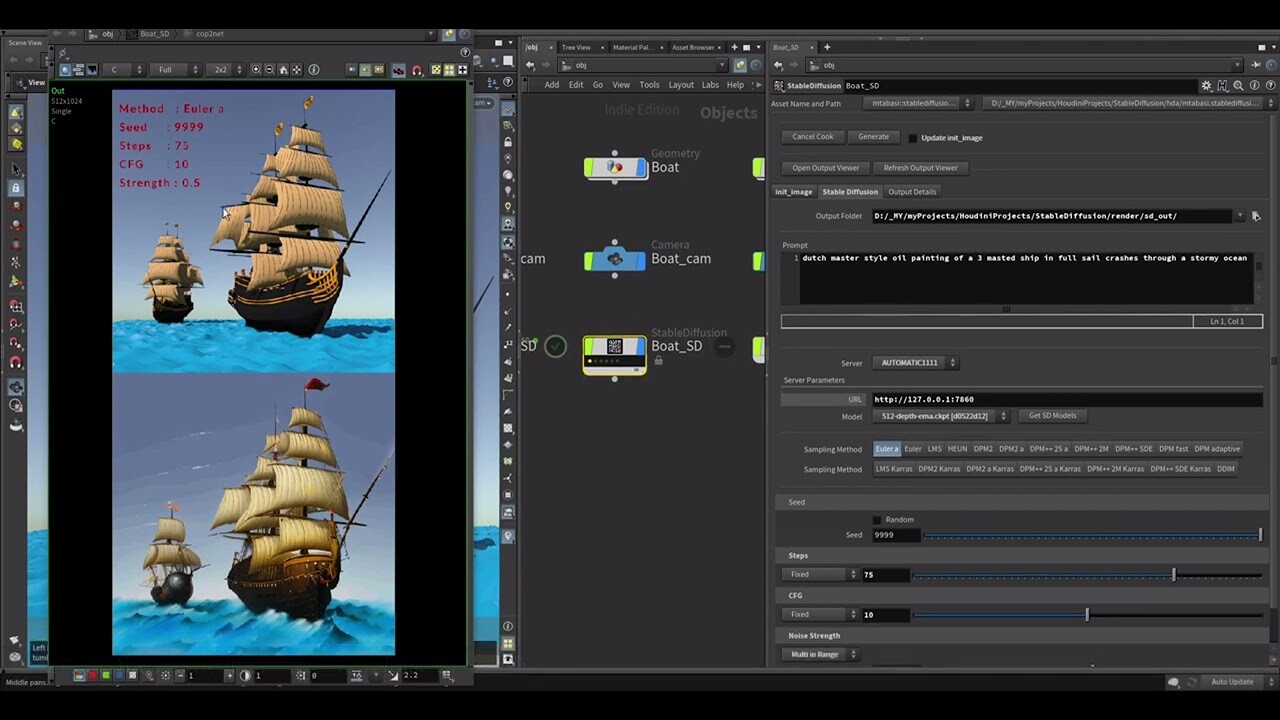Click the folder browse icon next to Output Folder
The width and height of the screenshot is (1280, 720).
(1256, 215)
